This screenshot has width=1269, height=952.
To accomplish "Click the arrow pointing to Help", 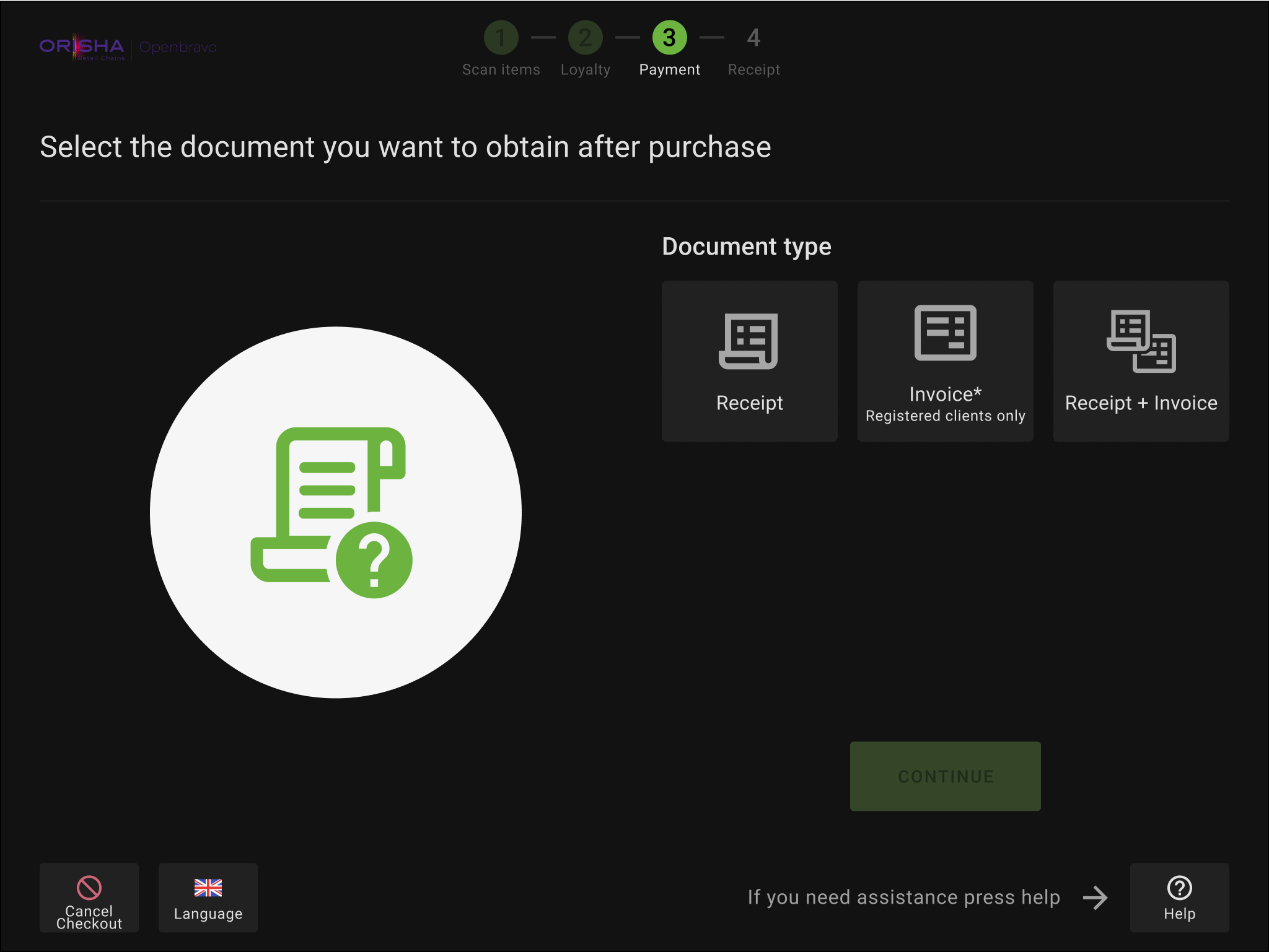I will (1095, 897).
